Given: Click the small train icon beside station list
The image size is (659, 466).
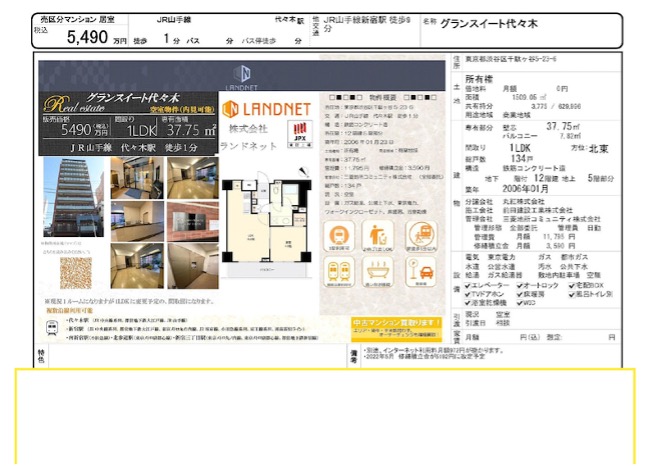Looking at the screenshot, I should pyautogui.click(x=52, y=328).
